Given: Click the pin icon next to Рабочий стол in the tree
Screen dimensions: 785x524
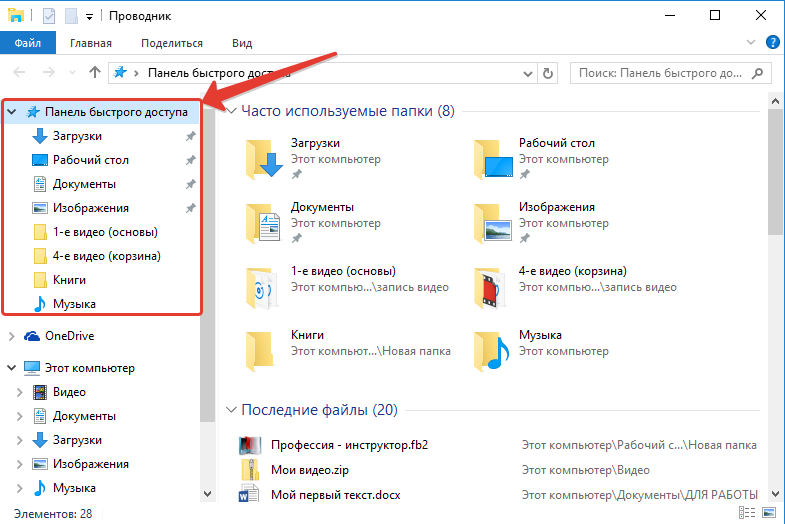Looking at the screenshot, I should [190, 160].
